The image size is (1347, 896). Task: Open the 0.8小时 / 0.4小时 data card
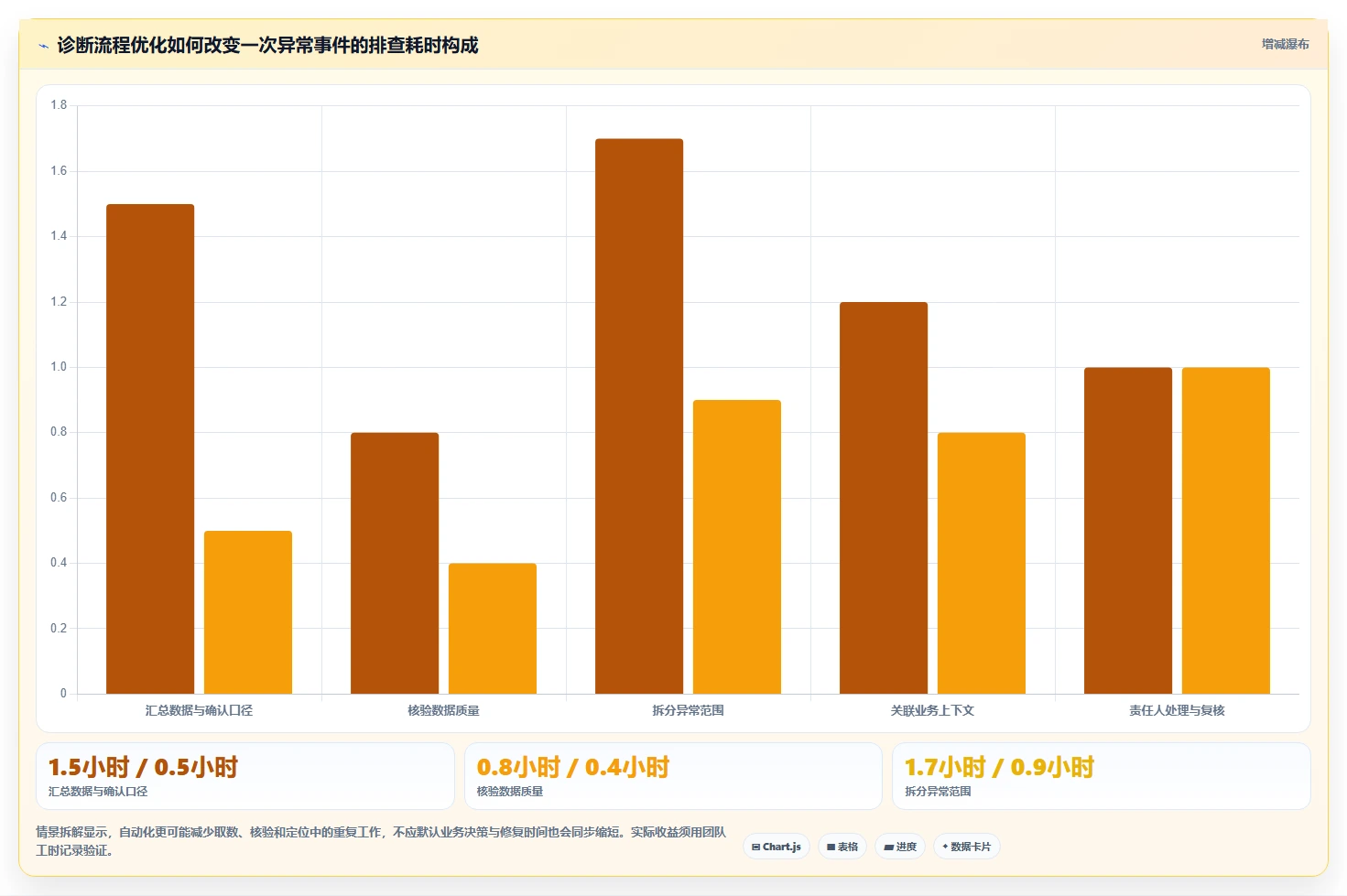(x=673, y=776)
